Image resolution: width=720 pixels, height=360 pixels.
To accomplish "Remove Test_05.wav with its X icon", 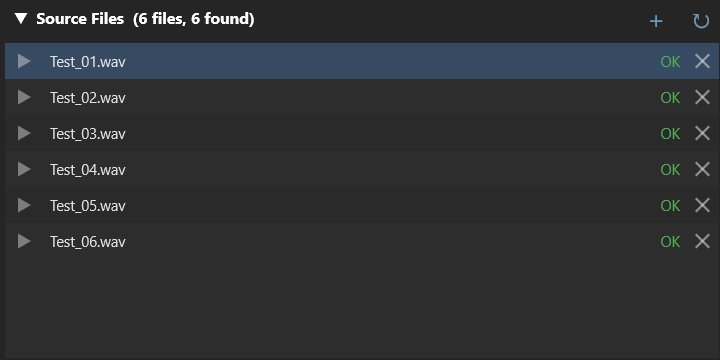I will [702, 205].
